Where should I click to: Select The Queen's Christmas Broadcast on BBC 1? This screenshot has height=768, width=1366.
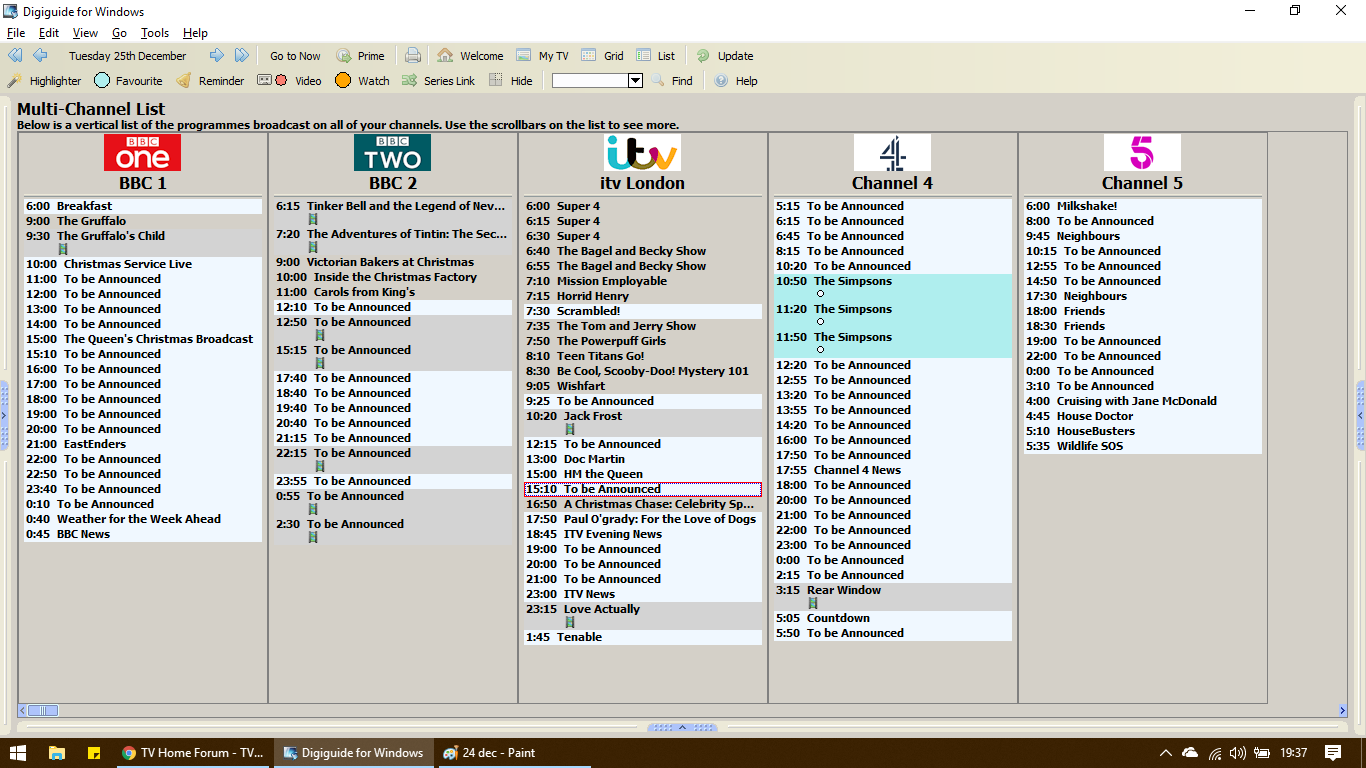pyautogui.click(x=143, y=339)
